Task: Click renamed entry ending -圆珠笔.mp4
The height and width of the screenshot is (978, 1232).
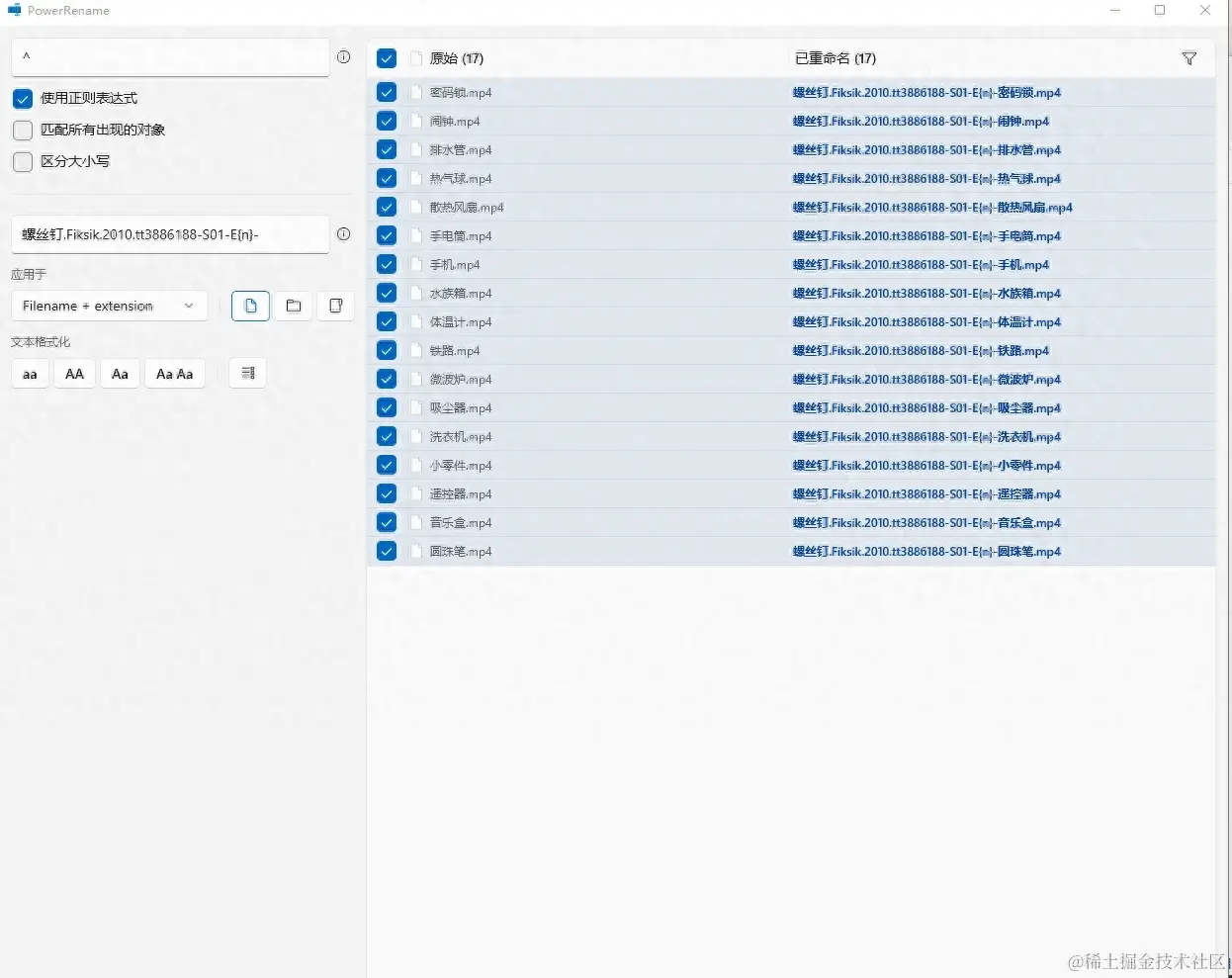Action: 926,551
